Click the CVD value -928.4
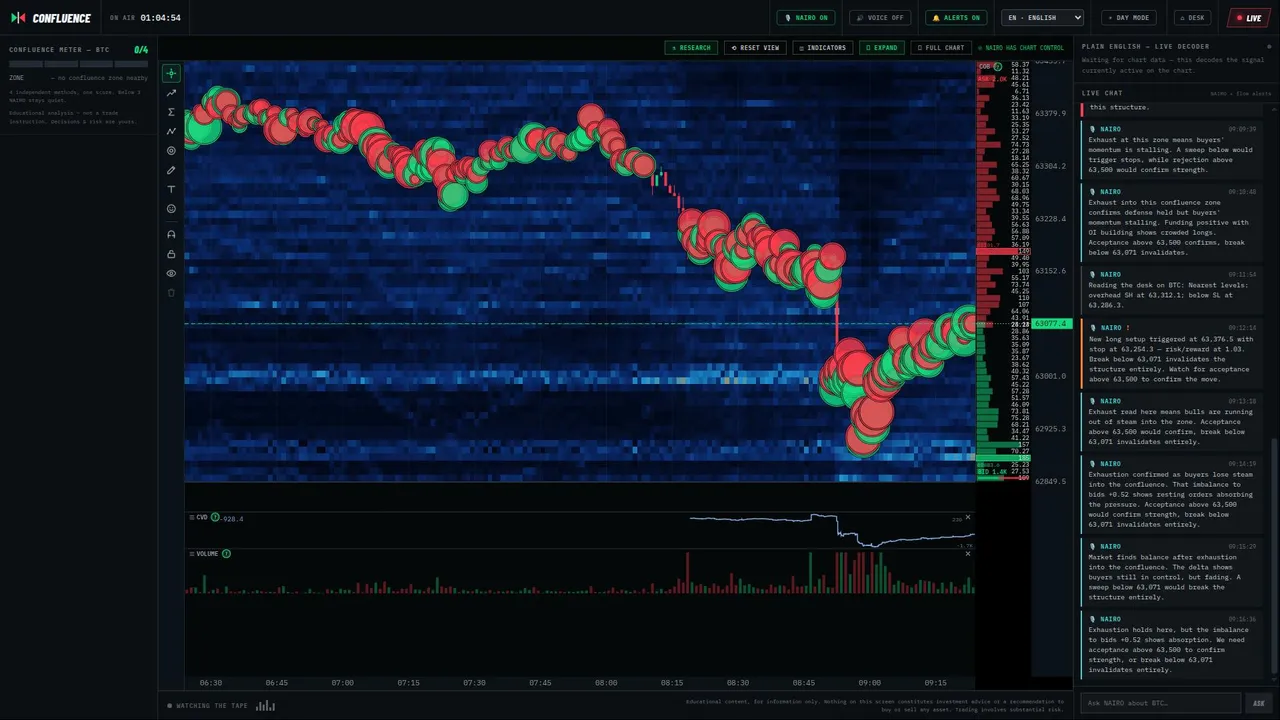Screen dimensions: 1280x720 coord(233,518)
